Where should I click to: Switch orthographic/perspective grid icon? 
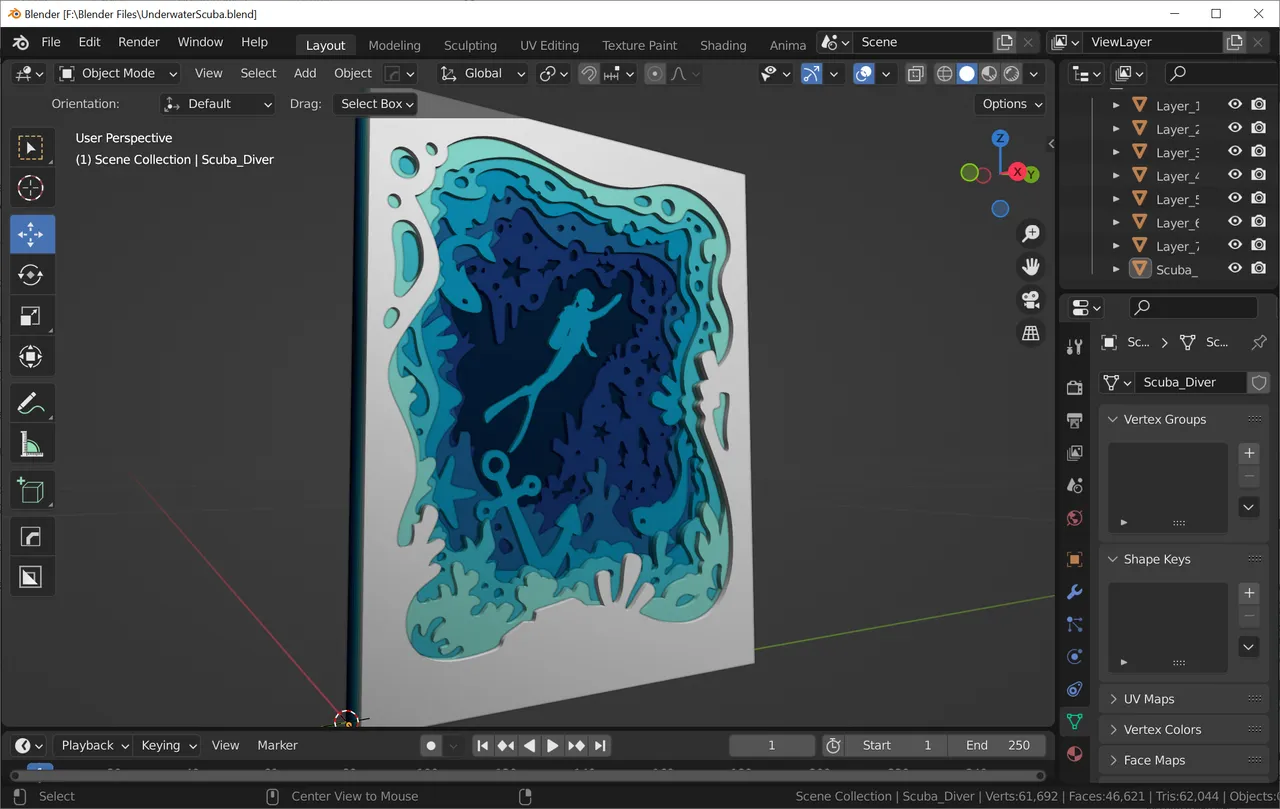[x=1030, y=333]
